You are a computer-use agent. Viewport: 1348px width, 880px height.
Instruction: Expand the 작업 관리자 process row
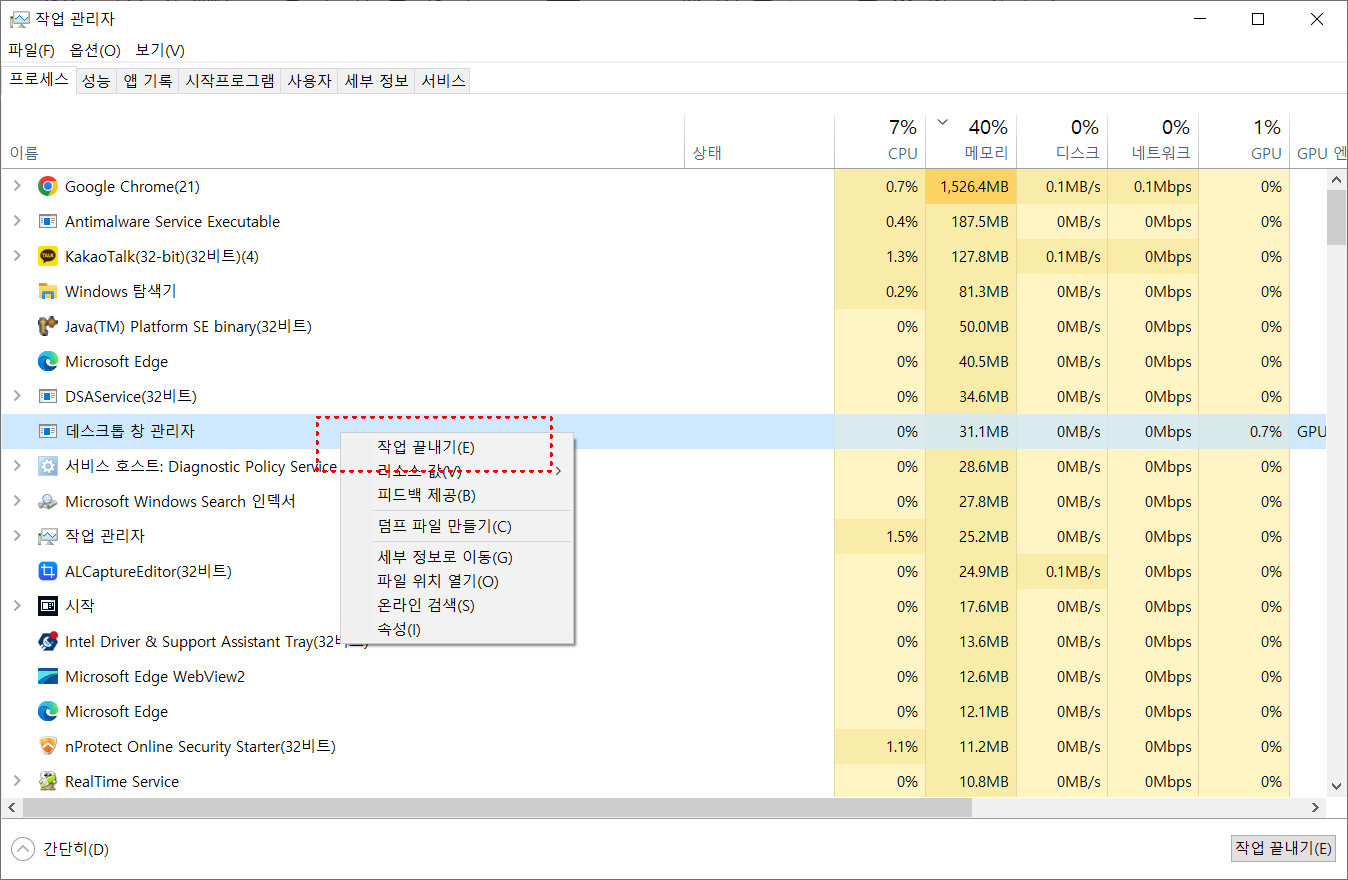pos(17,536)
